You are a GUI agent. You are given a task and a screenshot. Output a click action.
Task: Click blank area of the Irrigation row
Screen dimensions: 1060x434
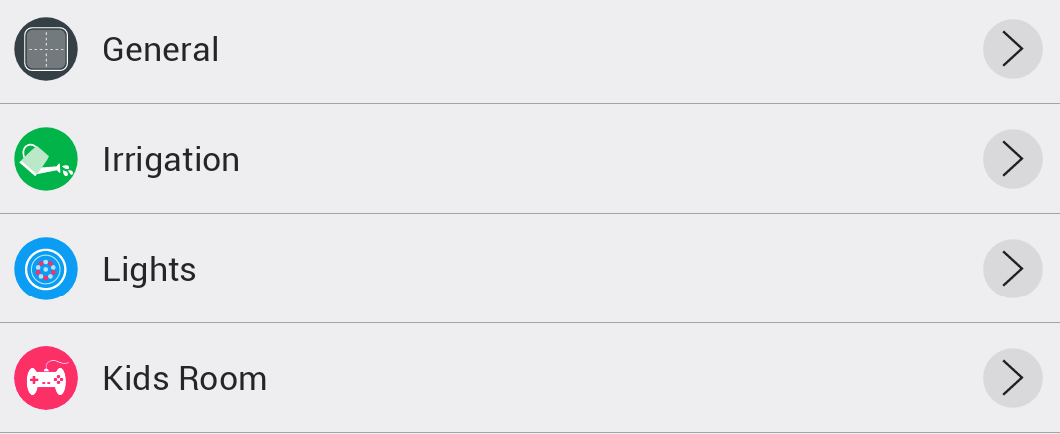(600, 159)
